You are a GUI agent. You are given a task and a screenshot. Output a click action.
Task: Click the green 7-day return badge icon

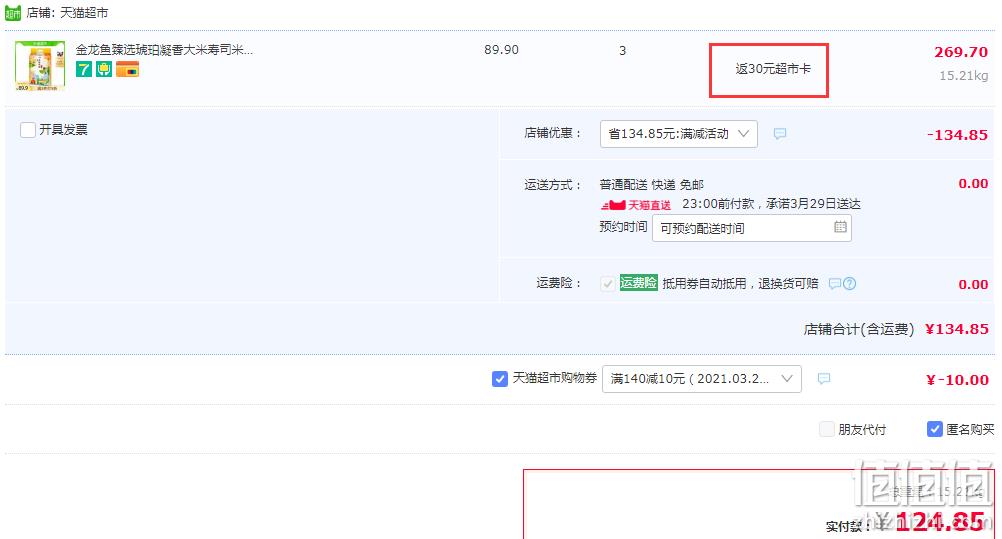(x=84, y=69)
